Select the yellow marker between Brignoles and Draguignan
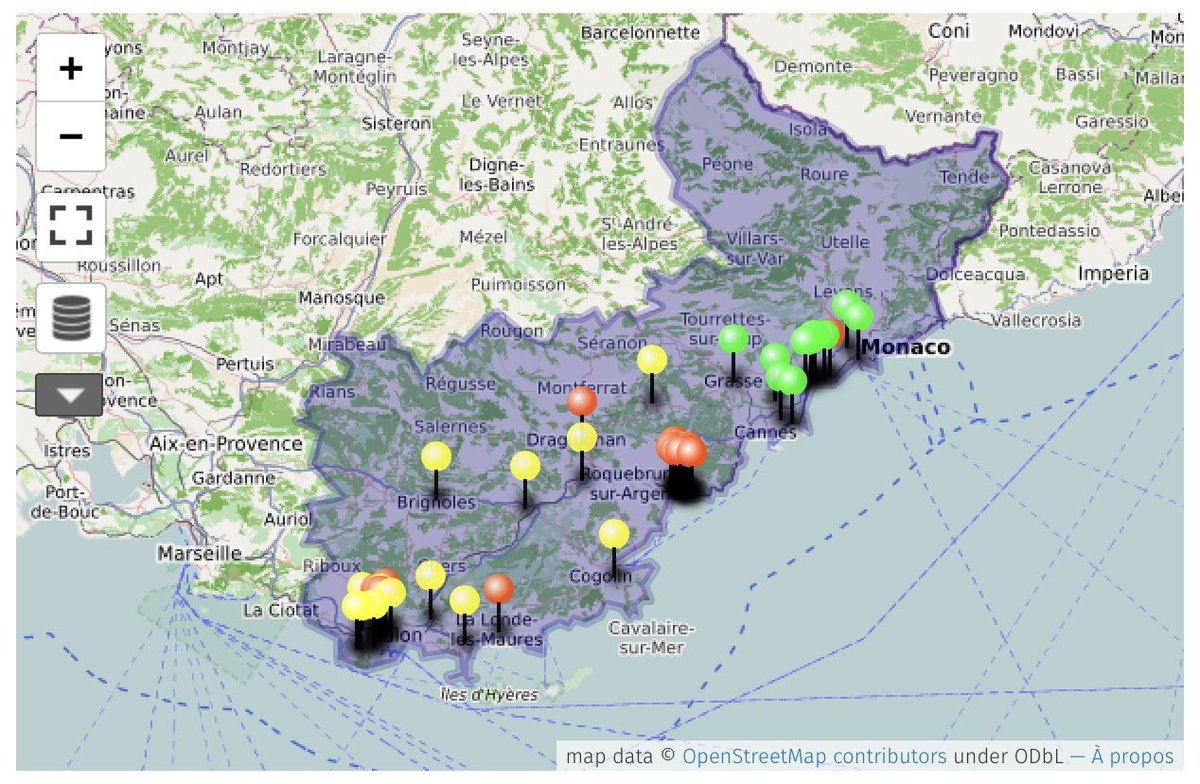Viewport: 1200px width, 784px height. coord(525,466)
